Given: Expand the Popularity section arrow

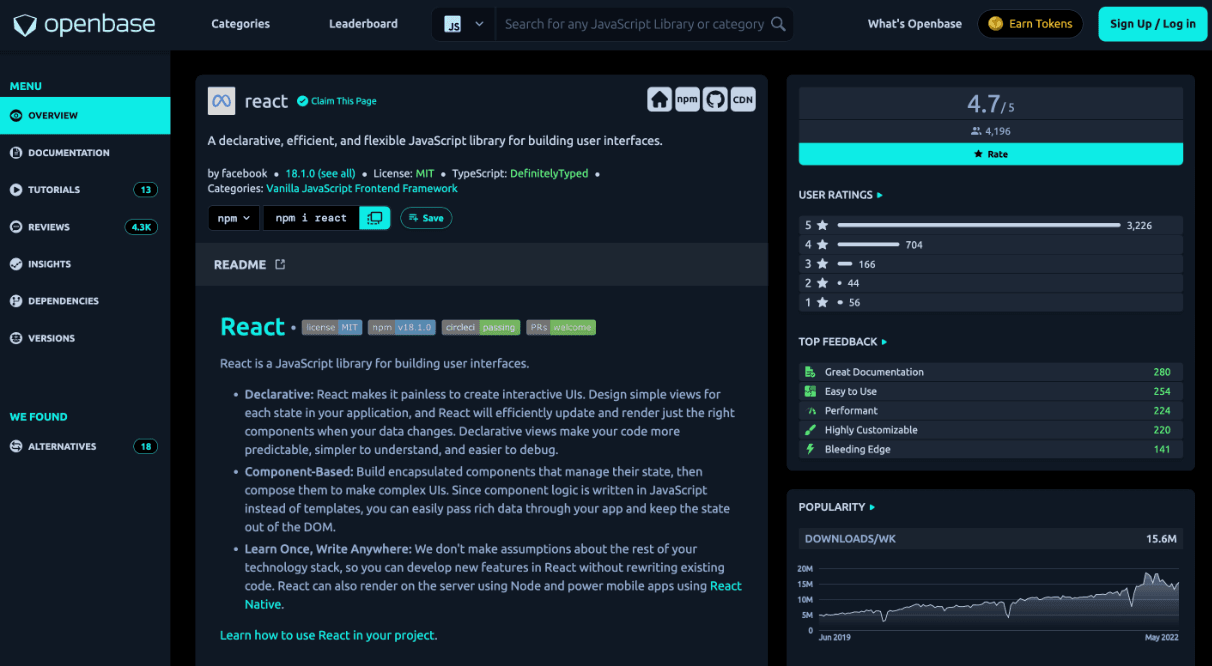Looking at the screenshot, I should 872,507.
